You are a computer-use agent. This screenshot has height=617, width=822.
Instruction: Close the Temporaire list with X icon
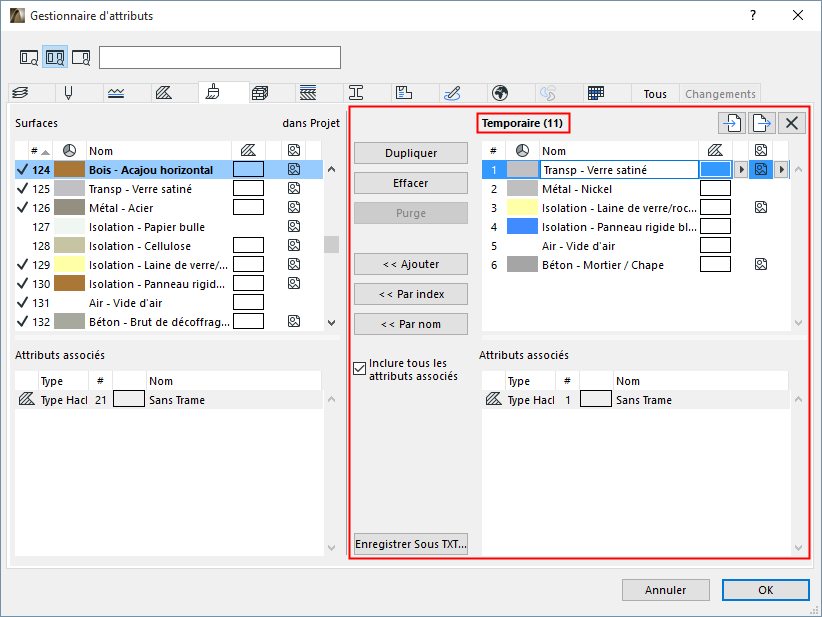(792, 123)
